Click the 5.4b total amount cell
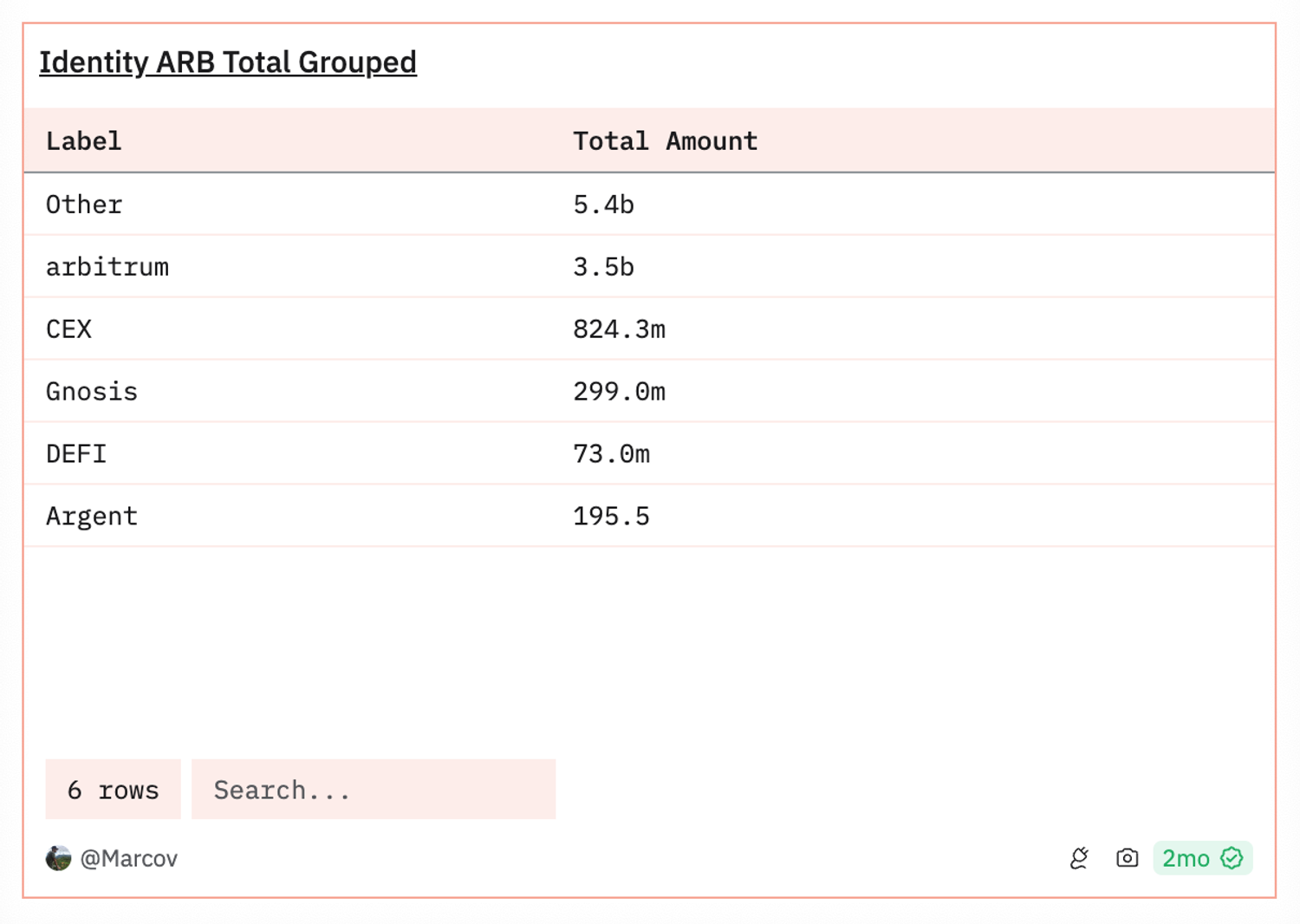This screenshot has height=924, width=1300. [603, 205]
